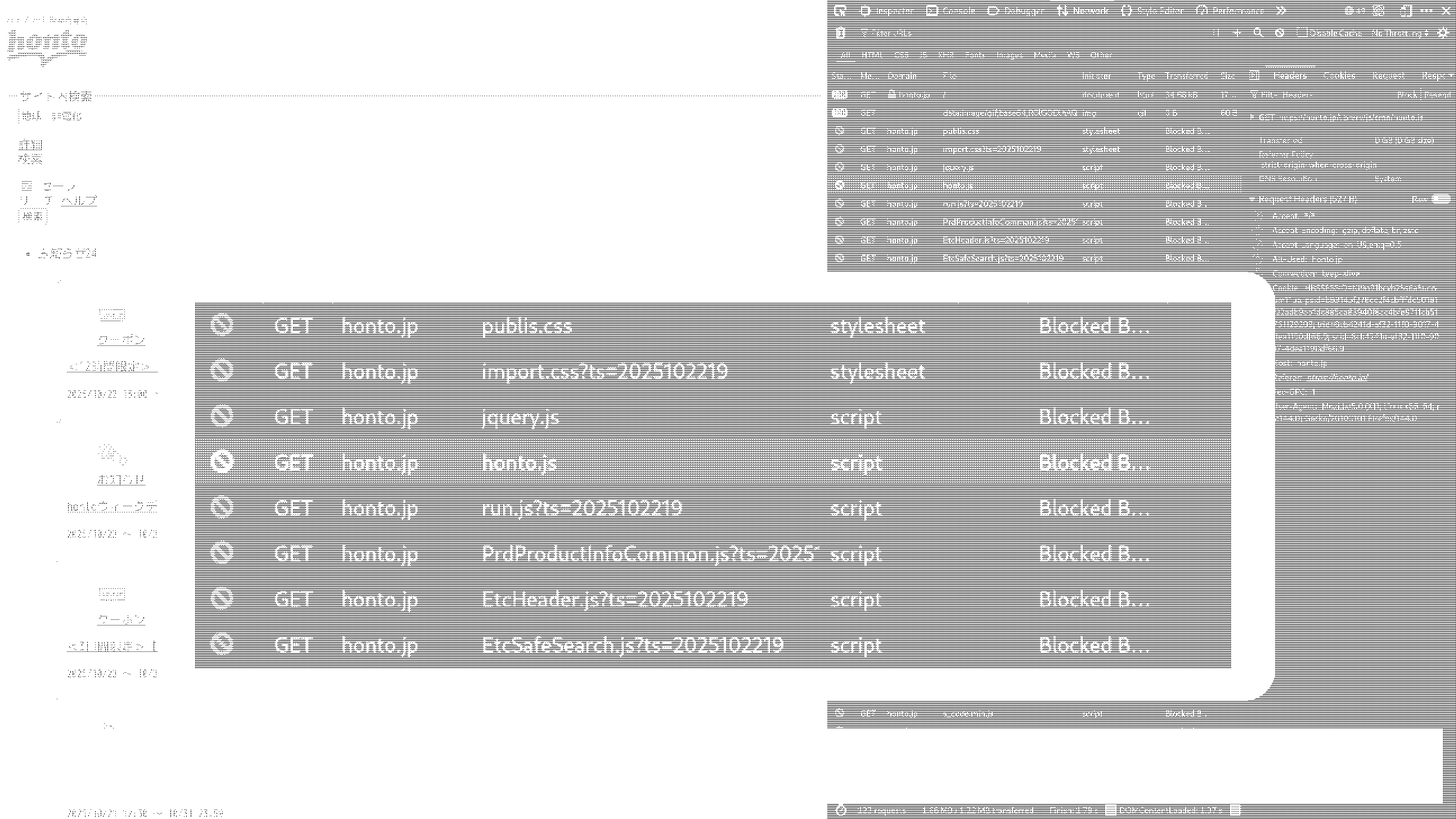Open the ヘルプ link
This screenshot has width=1456, height=819.
(x=79, y=200)
